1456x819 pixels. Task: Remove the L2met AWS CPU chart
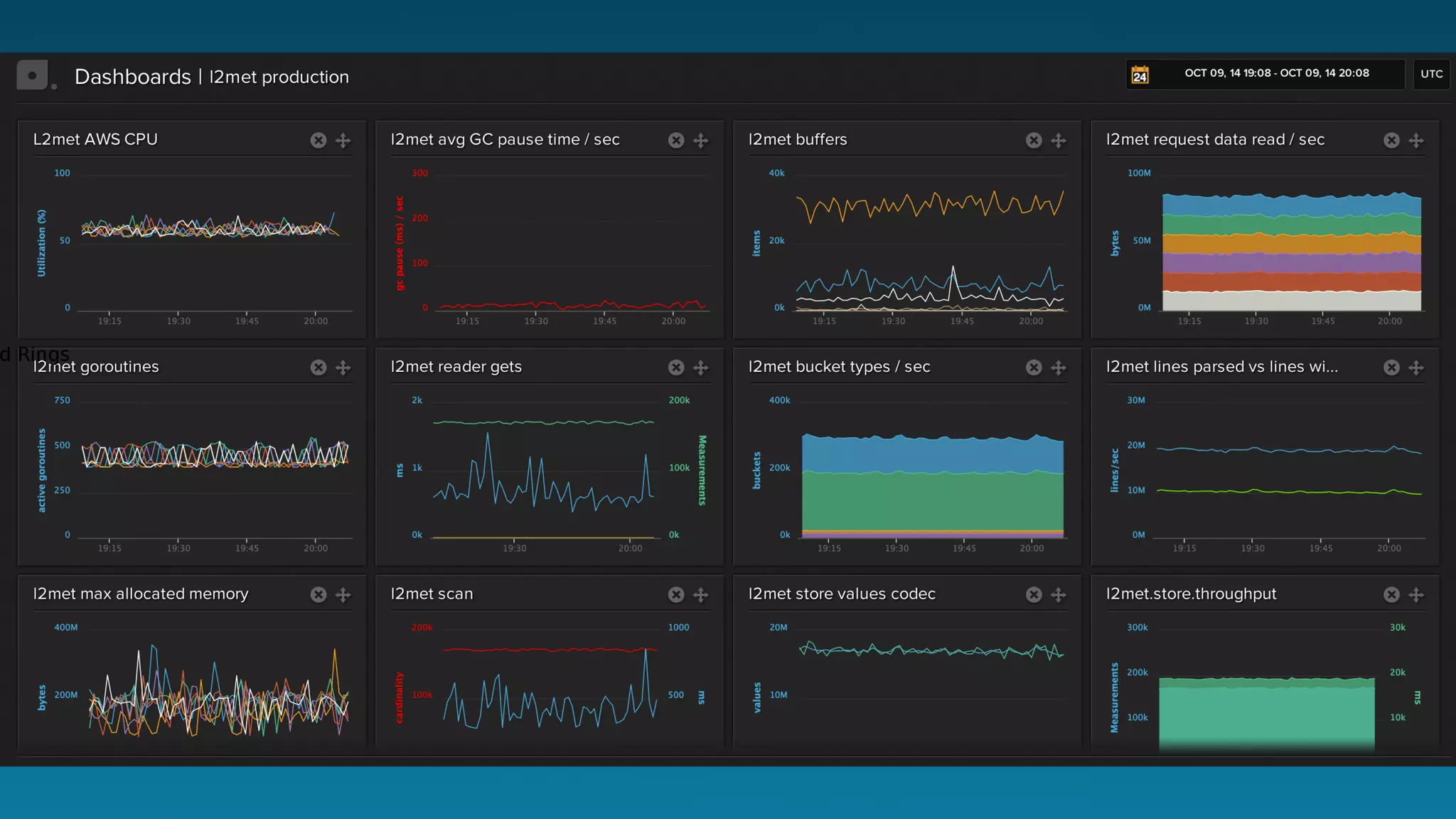(x=318, y=141)
